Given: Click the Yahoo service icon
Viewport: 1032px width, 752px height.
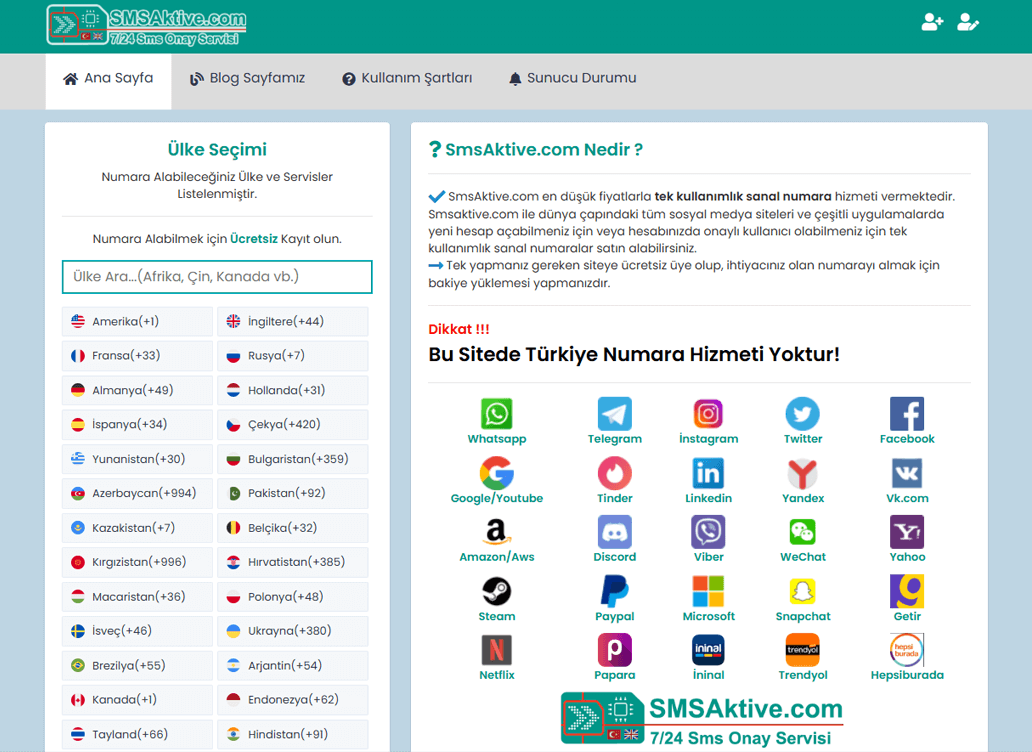Looking at the screenshot, I should [907, 532].
